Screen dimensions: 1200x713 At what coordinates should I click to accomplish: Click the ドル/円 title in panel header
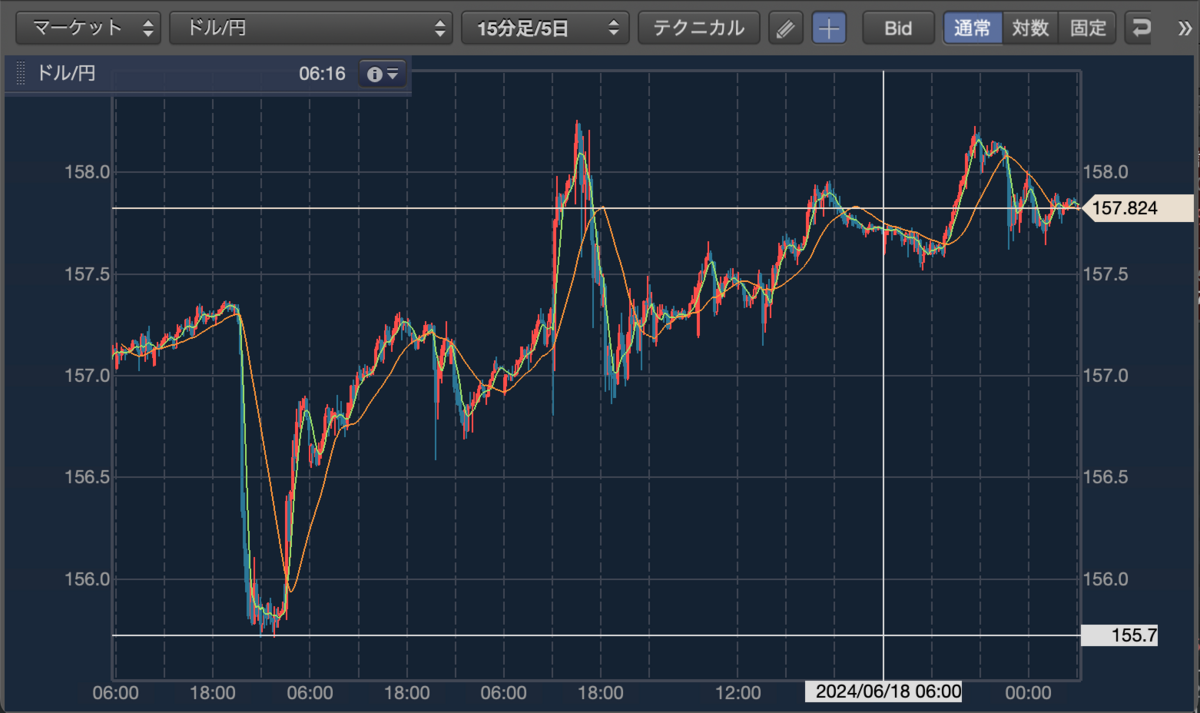66,74
